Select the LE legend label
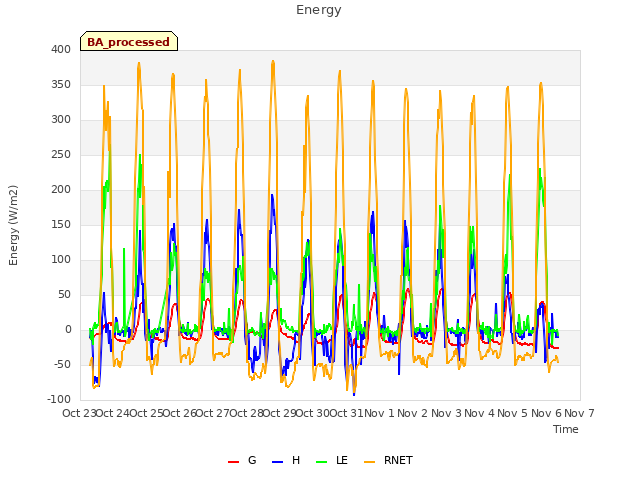640x480 pixels. click(x=342, y=460)
